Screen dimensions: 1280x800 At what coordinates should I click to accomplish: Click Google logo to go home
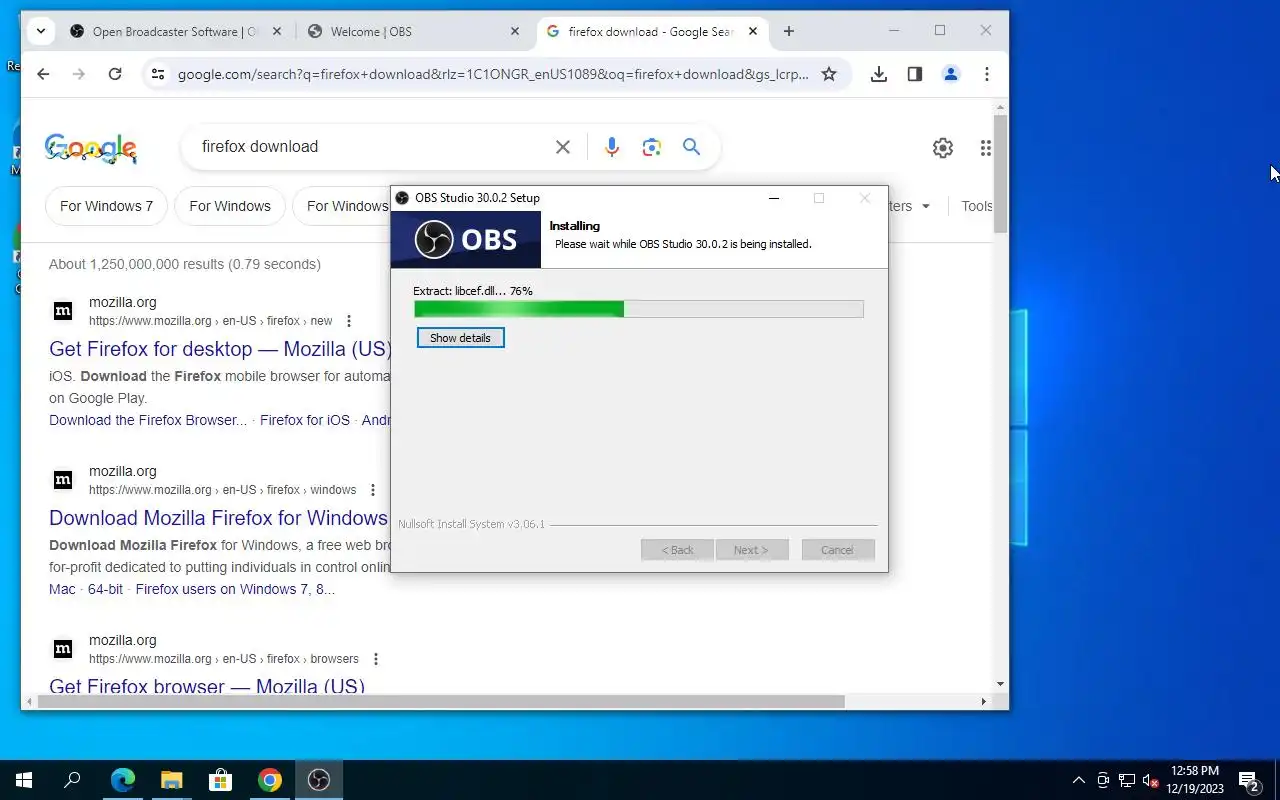click(x=91, y=149)
